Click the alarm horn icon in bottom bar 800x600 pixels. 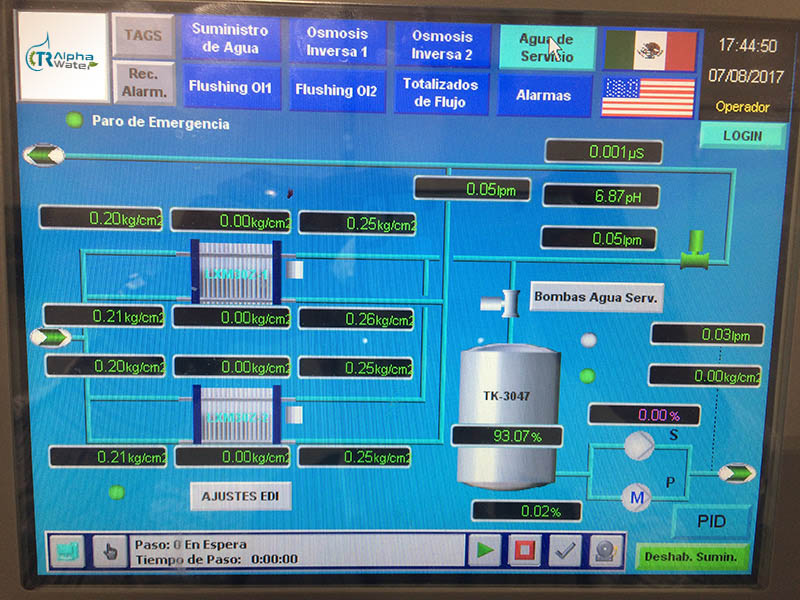[603, 551]
